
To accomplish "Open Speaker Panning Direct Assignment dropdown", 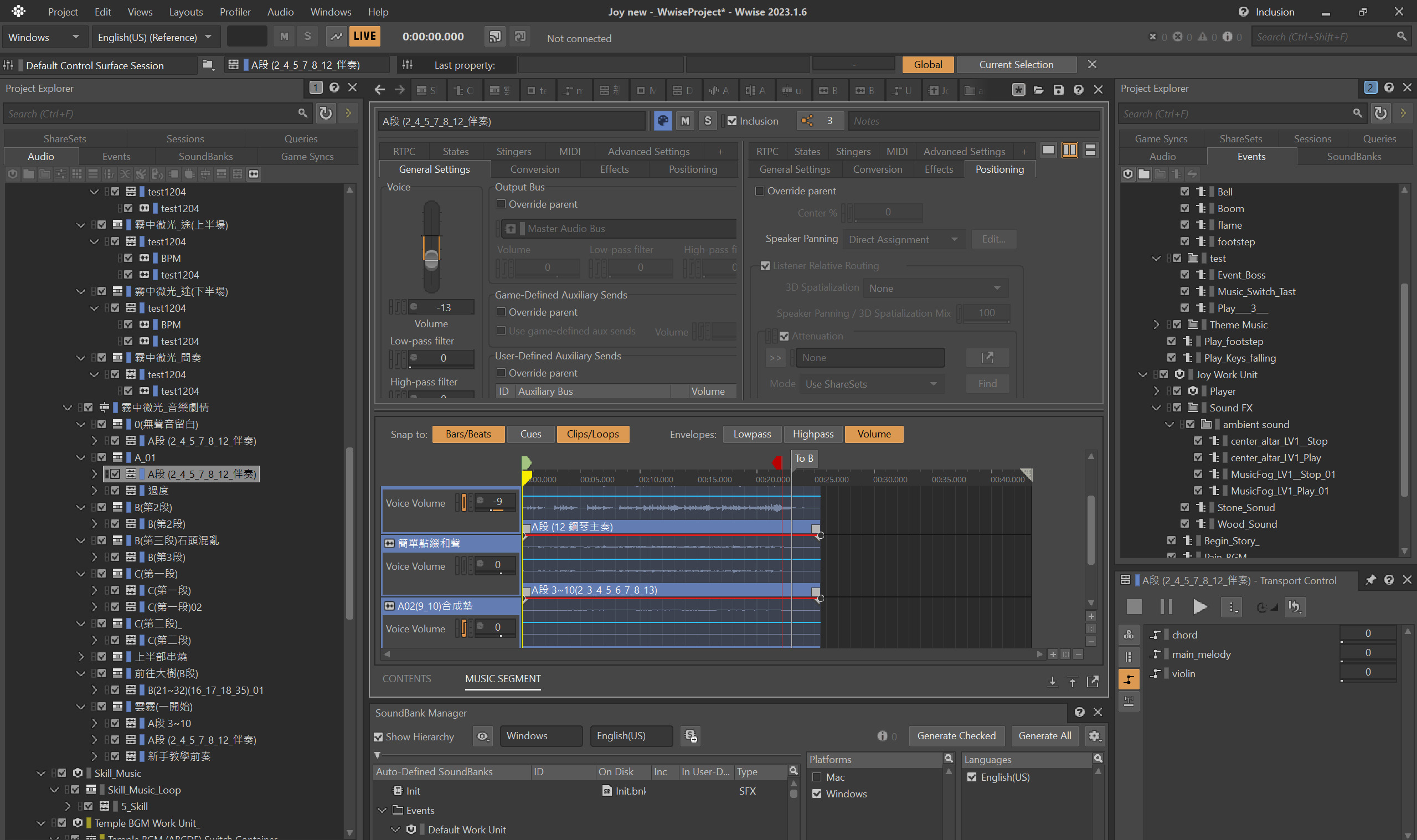I will click(x=903, y=239).
